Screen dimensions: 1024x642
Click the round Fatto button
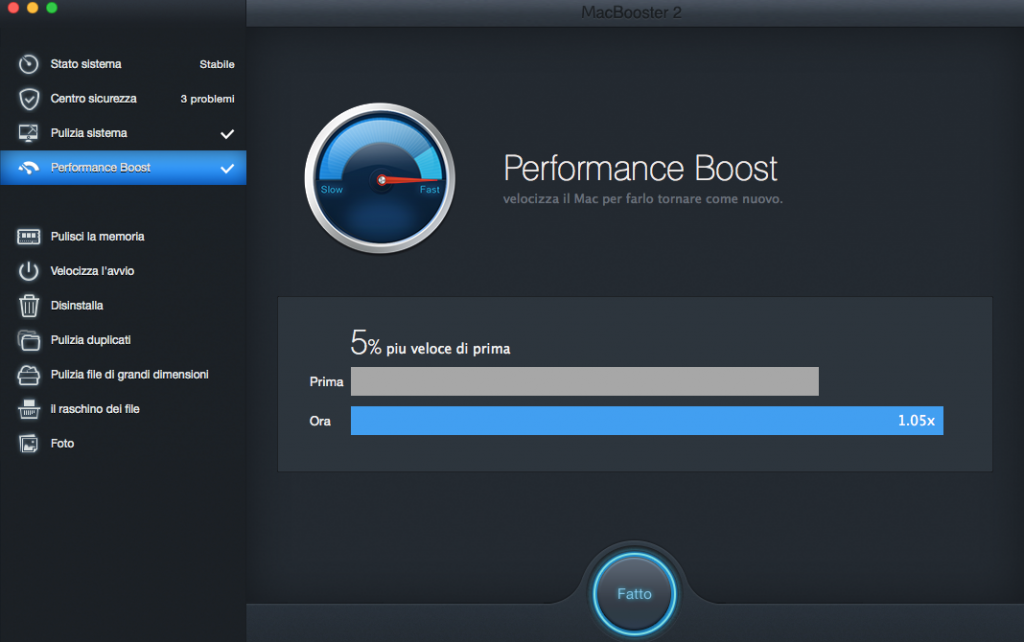coord(634,594)
